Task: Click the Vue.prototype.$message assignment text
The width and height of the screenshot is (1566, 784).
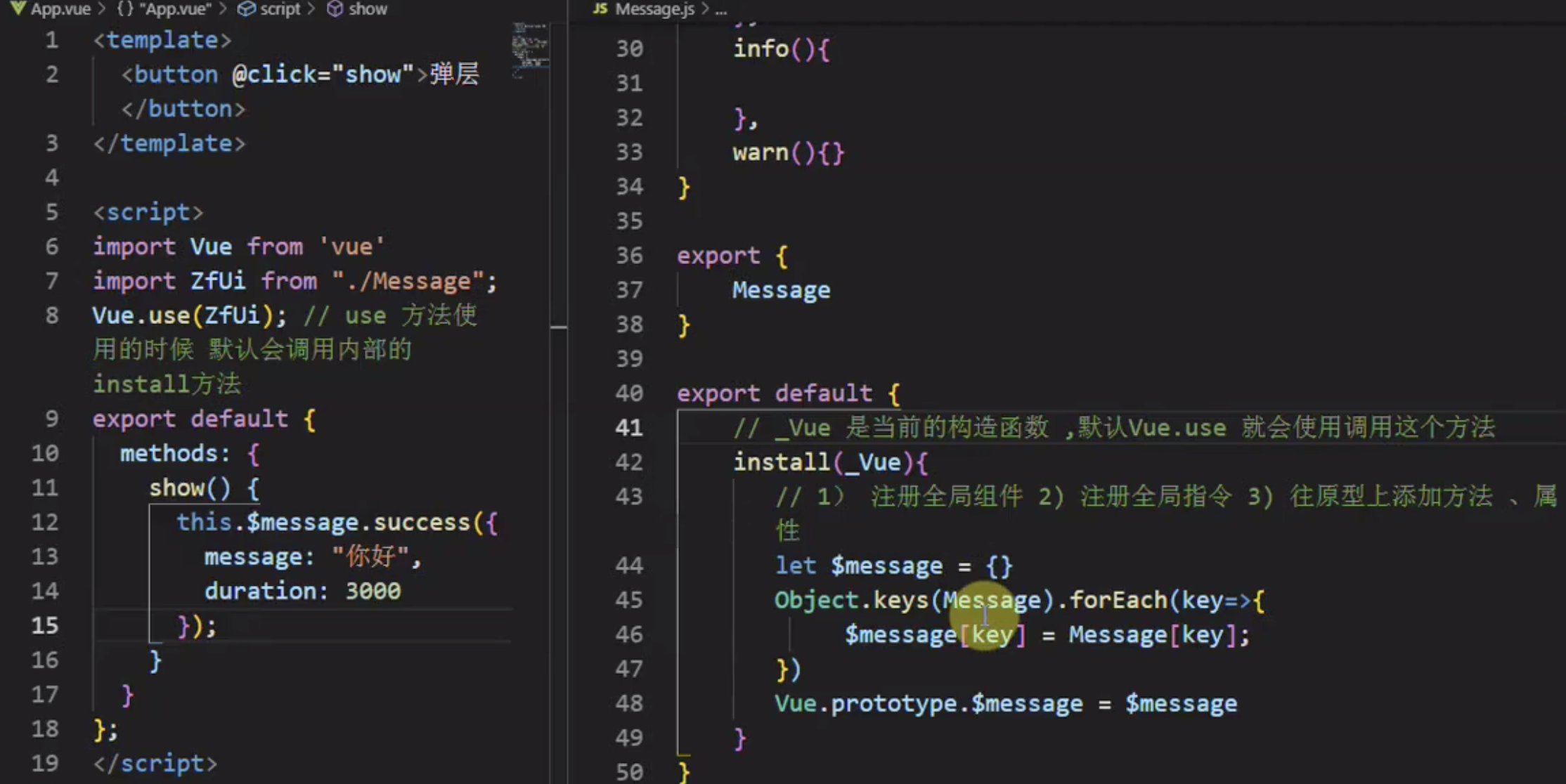Action: [928, 704]
